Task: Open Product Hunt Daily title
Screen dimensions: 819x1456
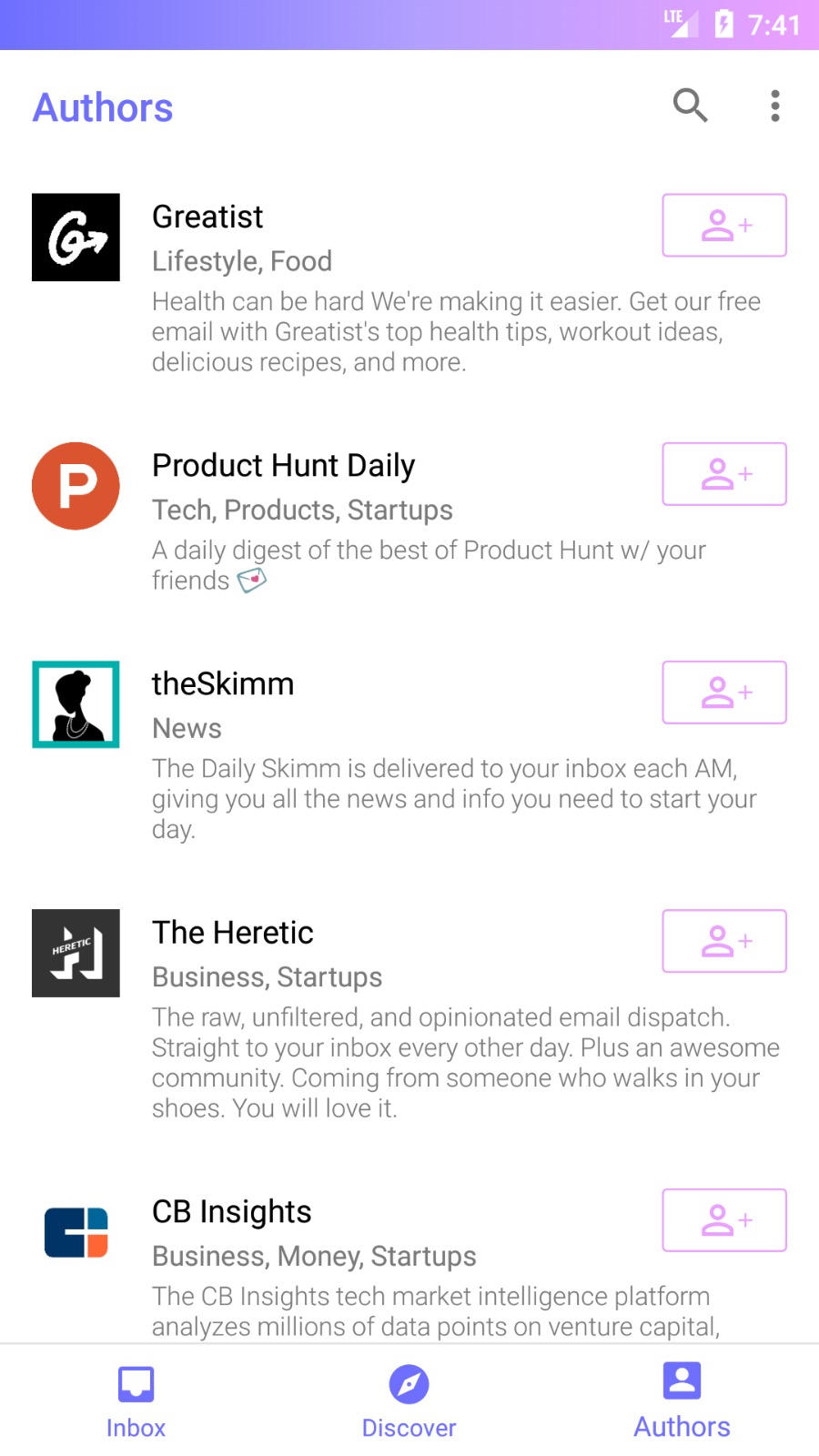Action: (283, 465)
